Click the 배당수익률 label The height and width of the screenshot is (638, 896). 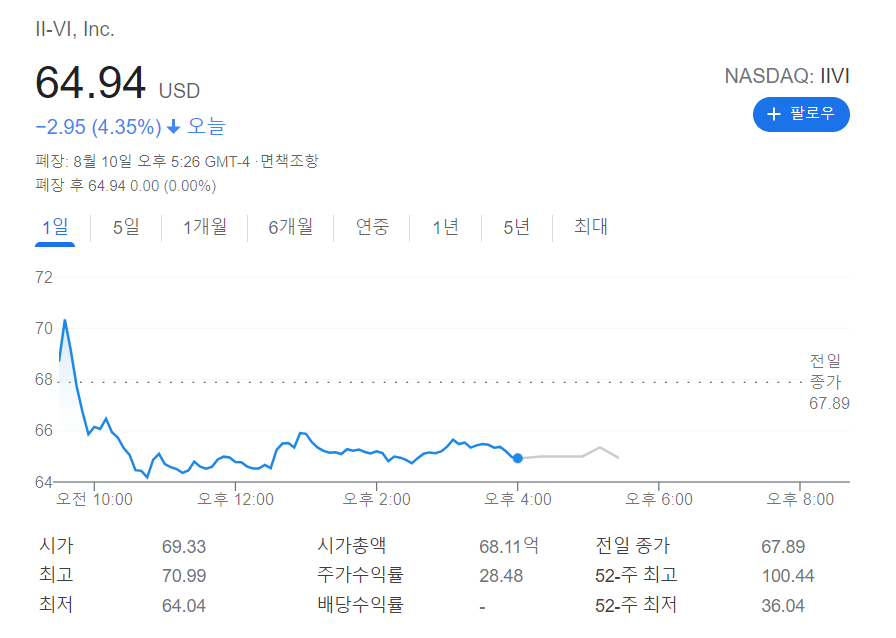tap(360, 605)
